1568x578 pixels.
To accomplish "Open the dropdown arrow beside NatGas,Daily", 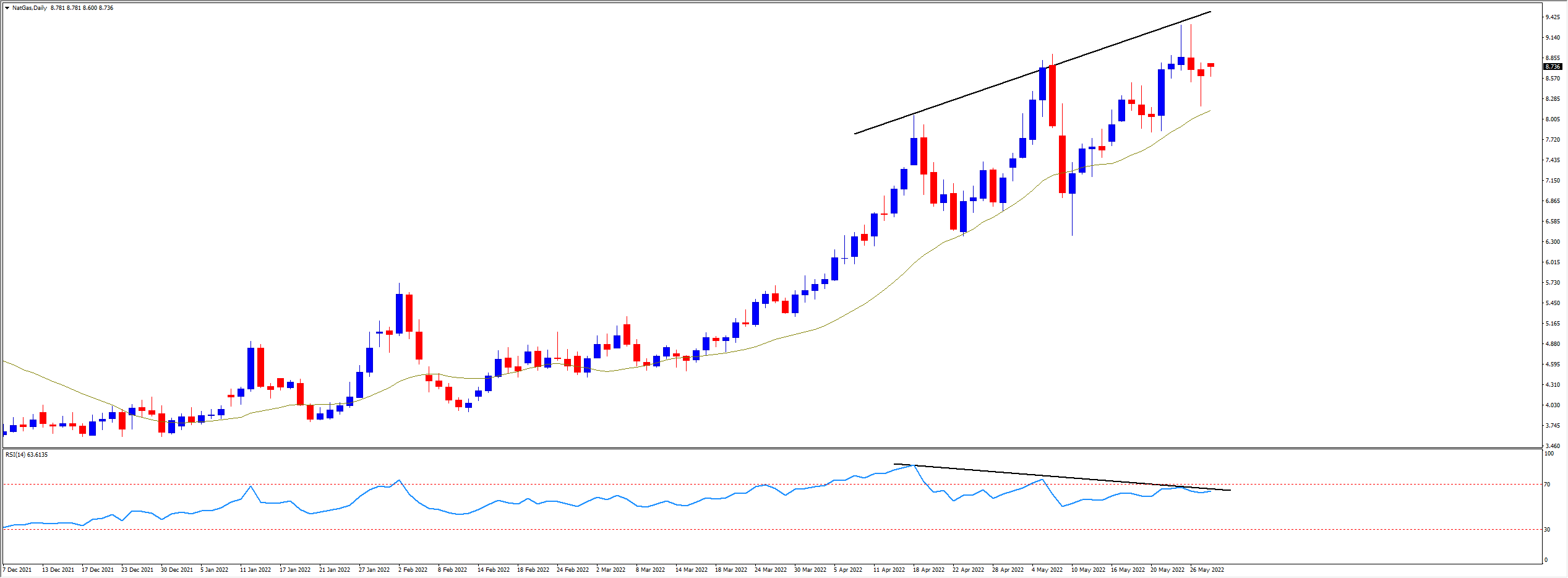I will [x=7, y=8].
